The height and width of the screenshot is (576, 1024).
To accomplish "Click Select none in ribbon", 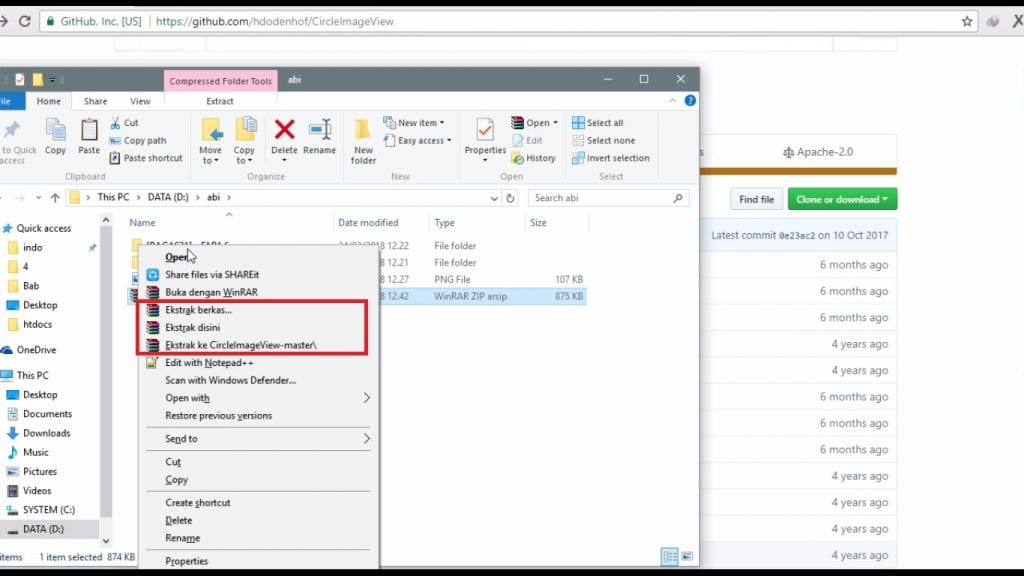I will click(x=603, y=140).
